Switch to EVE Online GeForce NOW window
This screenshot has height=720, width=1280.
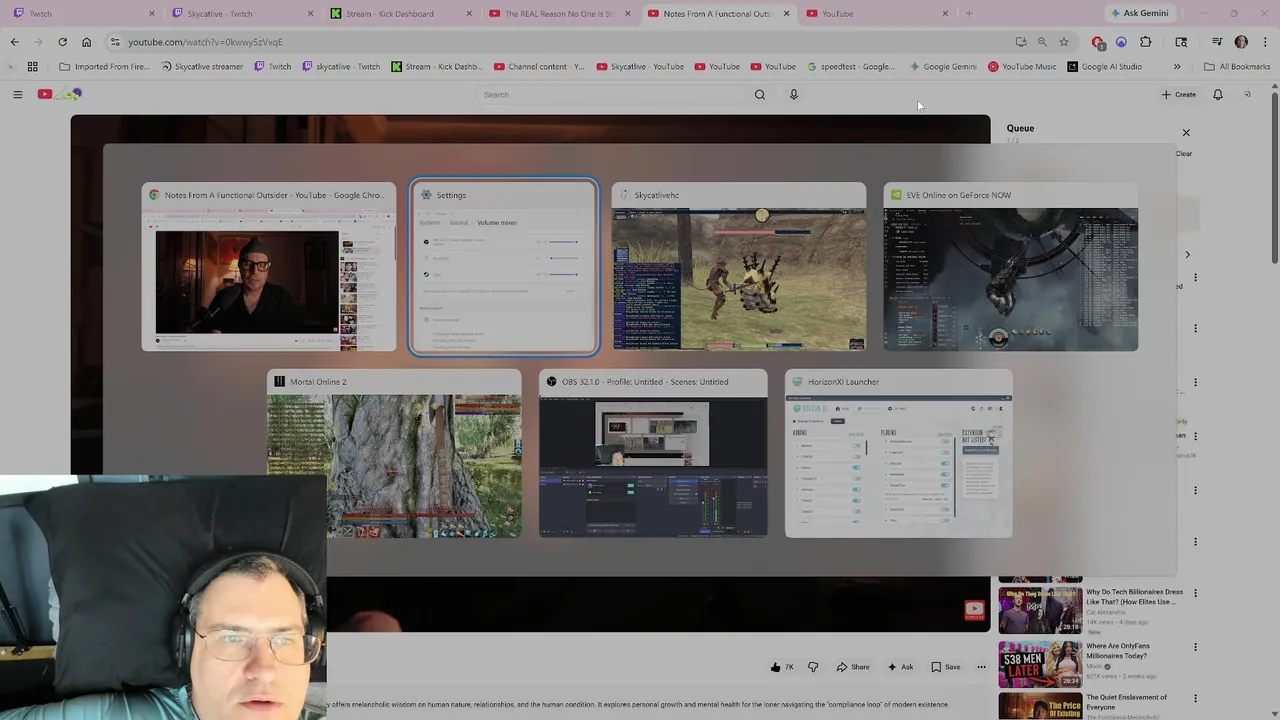click(1010, 267)
